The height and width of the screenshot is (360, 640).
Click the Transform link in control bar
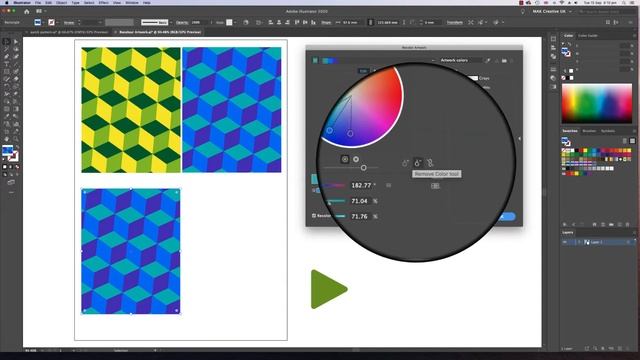(454, 22)
